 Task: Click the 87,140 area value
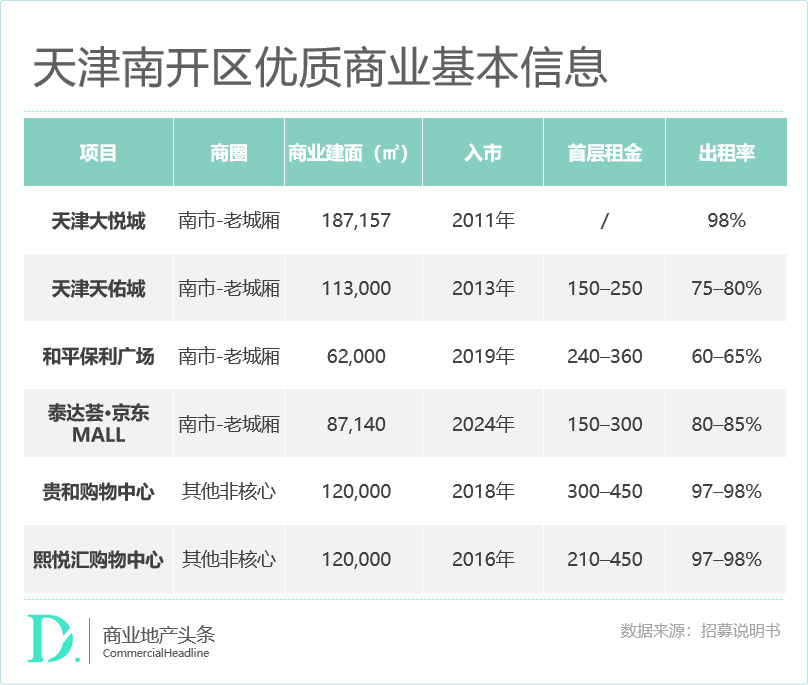pyautogui.click(x=356, y=424)
